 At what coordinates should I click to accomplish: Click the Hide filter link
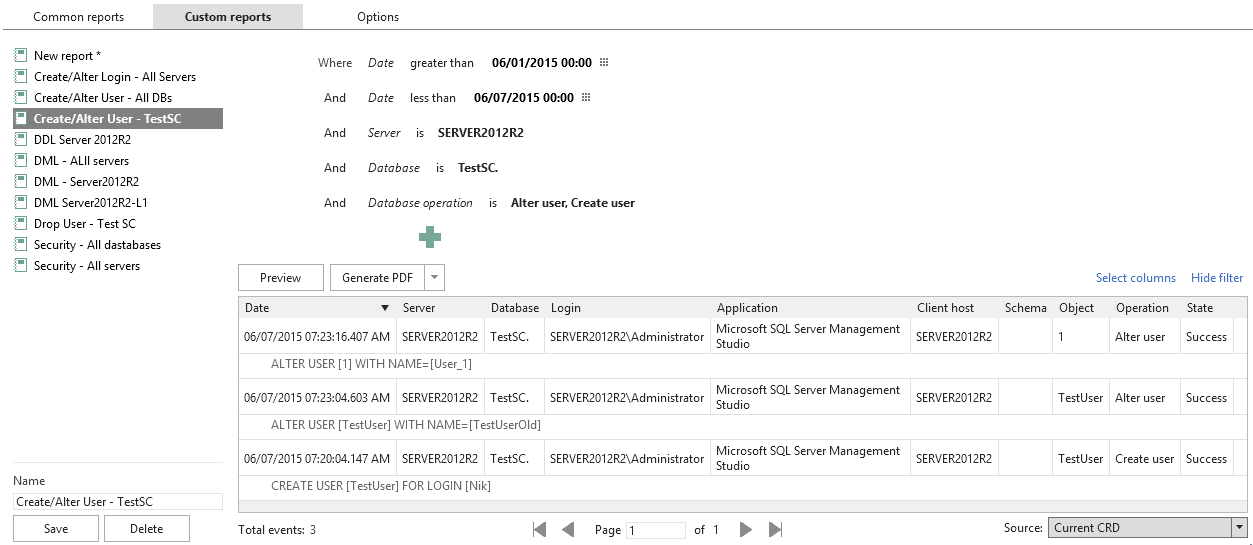coord(1217,278)
